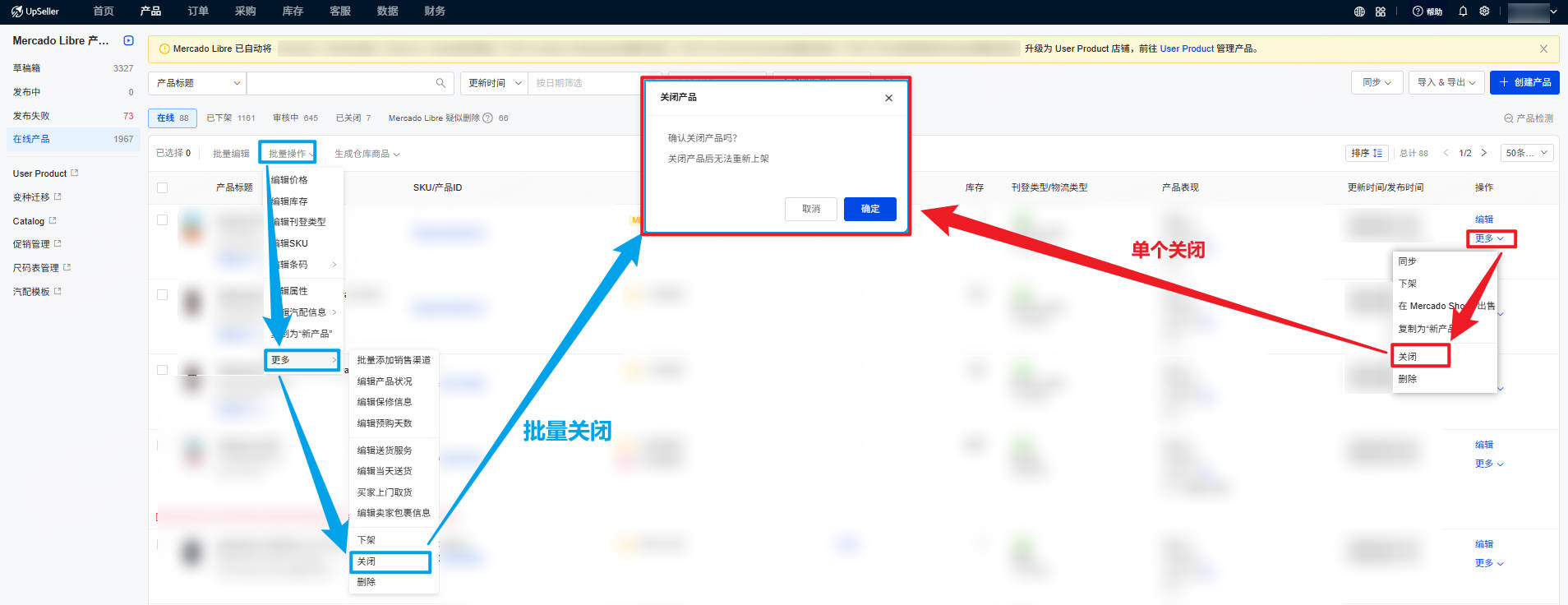Open the external link icon beside 汽配模板
The height and width of the screenshot is (605, 1568).
click(x=58, y=291)
